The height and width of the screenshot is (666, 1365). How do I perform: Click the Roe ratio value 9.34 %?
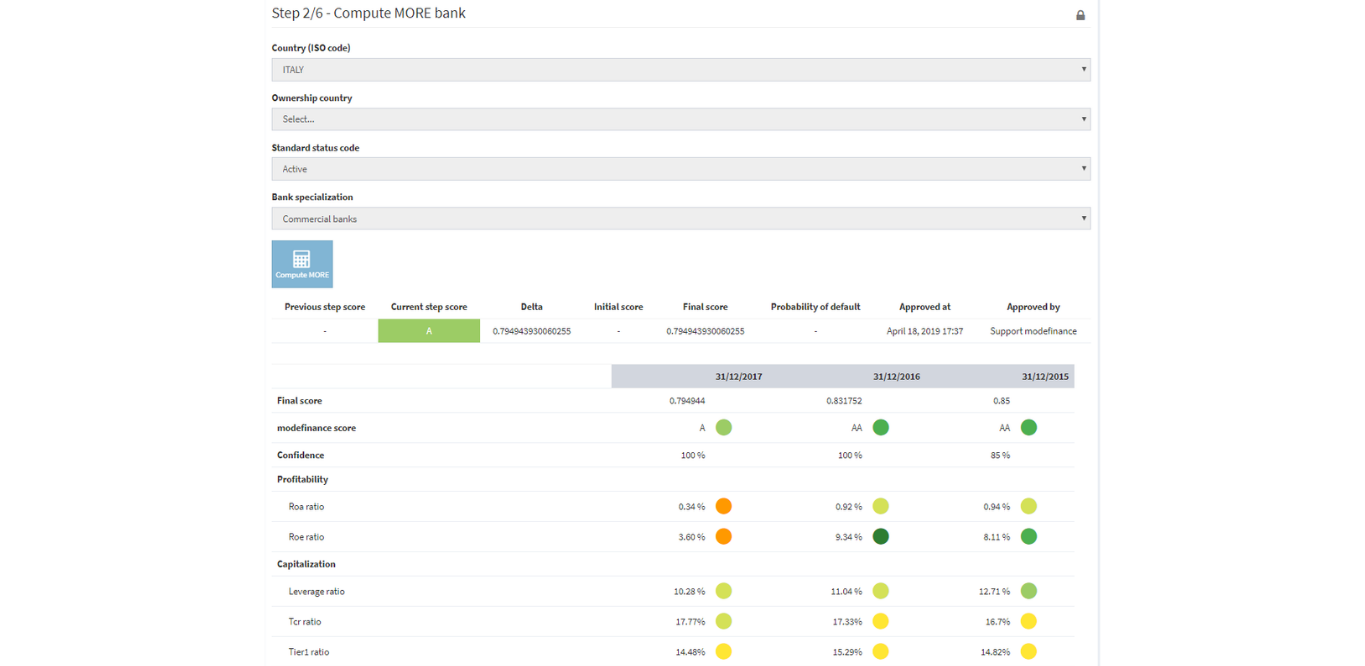[x=849, y=537]
